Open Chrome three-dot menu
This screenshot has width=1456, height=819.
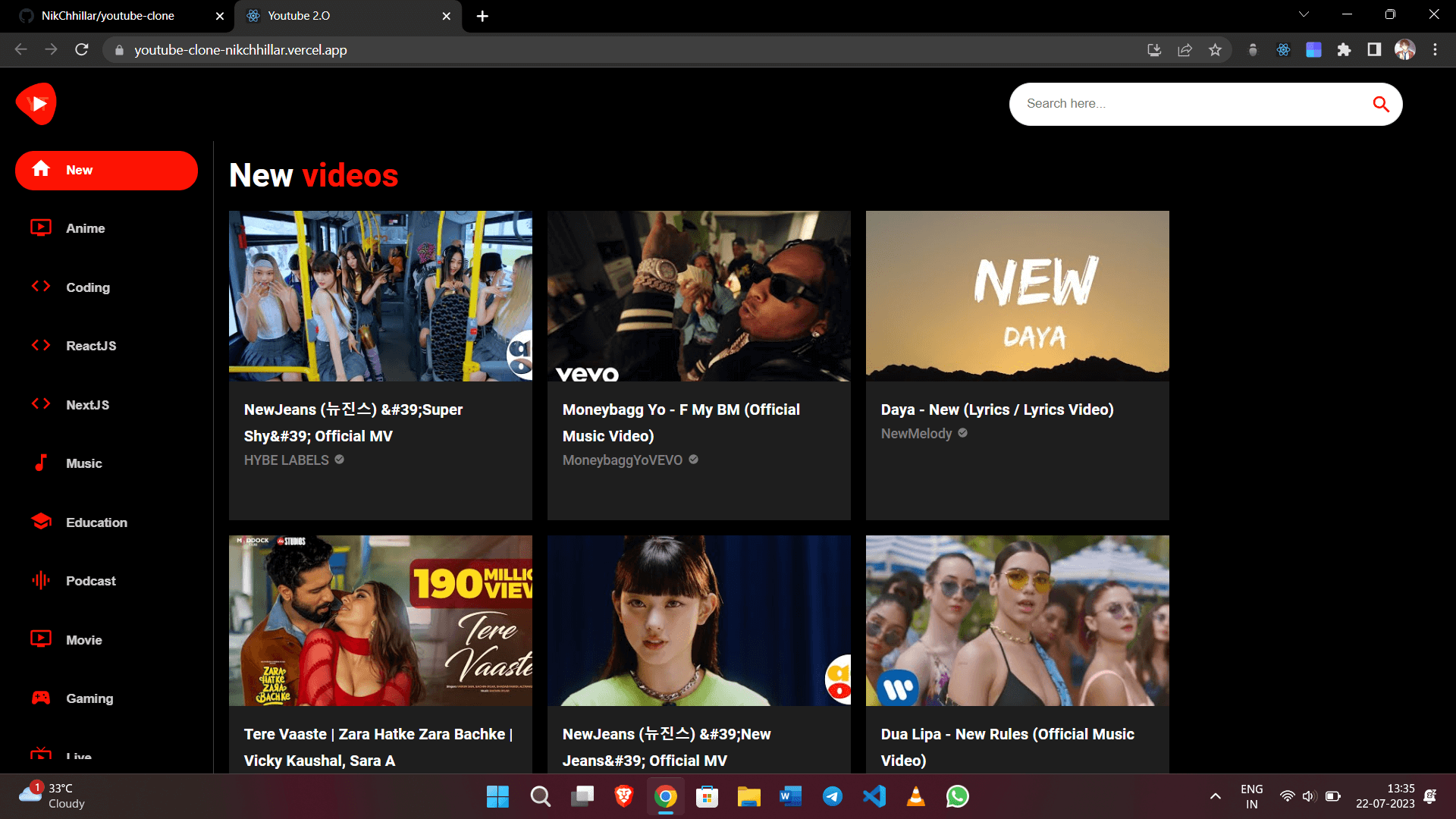1435,50
